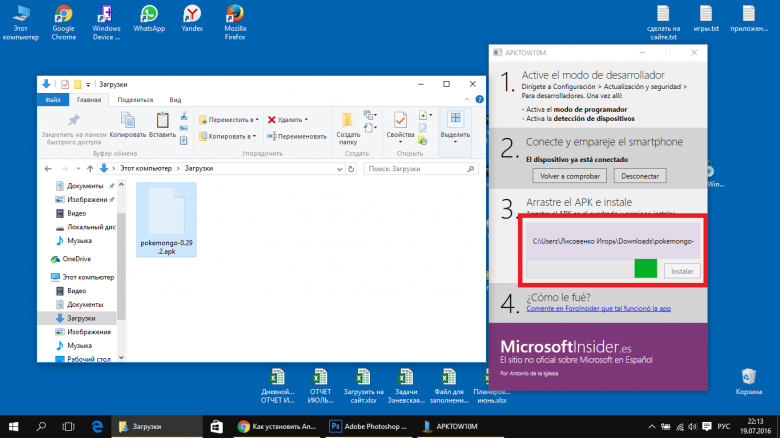
Task: Select игры.txt file on desktop
Action: [706, 19]
